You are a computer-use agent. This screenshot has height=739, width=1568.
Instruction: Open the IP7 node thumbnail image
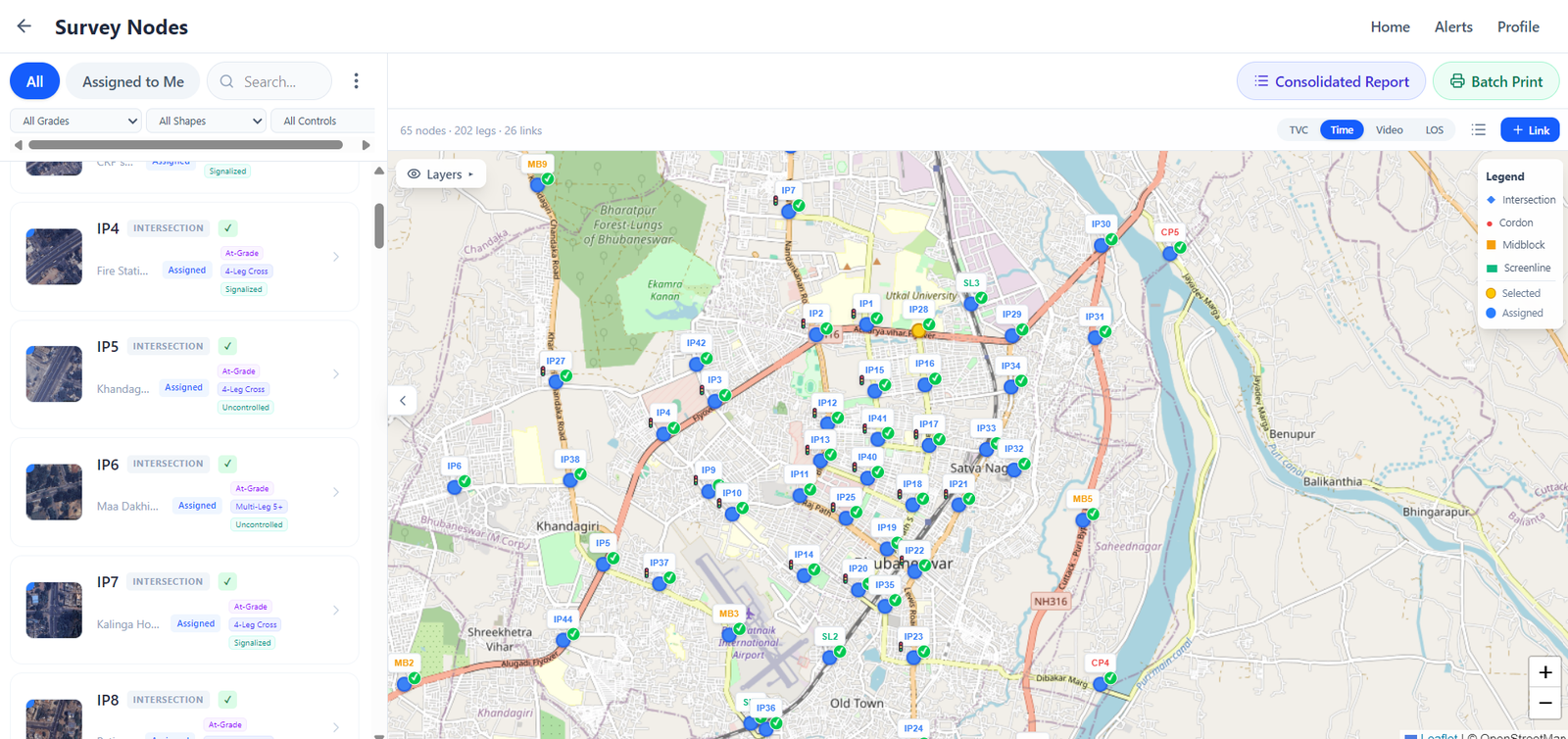click(54, 610)
